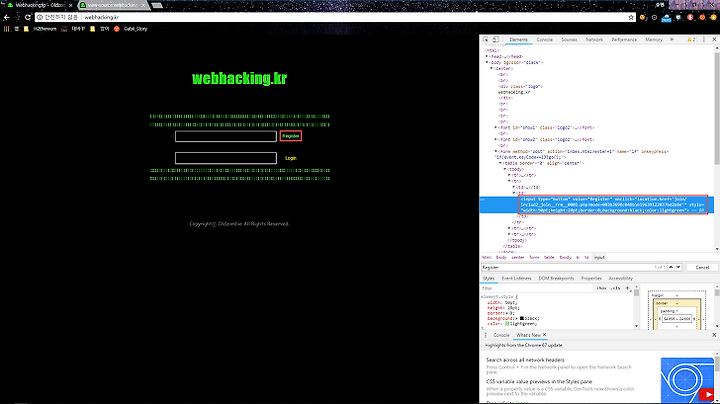Image resolution: width=720 pixels, height=404 pixels.
Task: Open DevTools customize three-dot menu
Action: 704,40
